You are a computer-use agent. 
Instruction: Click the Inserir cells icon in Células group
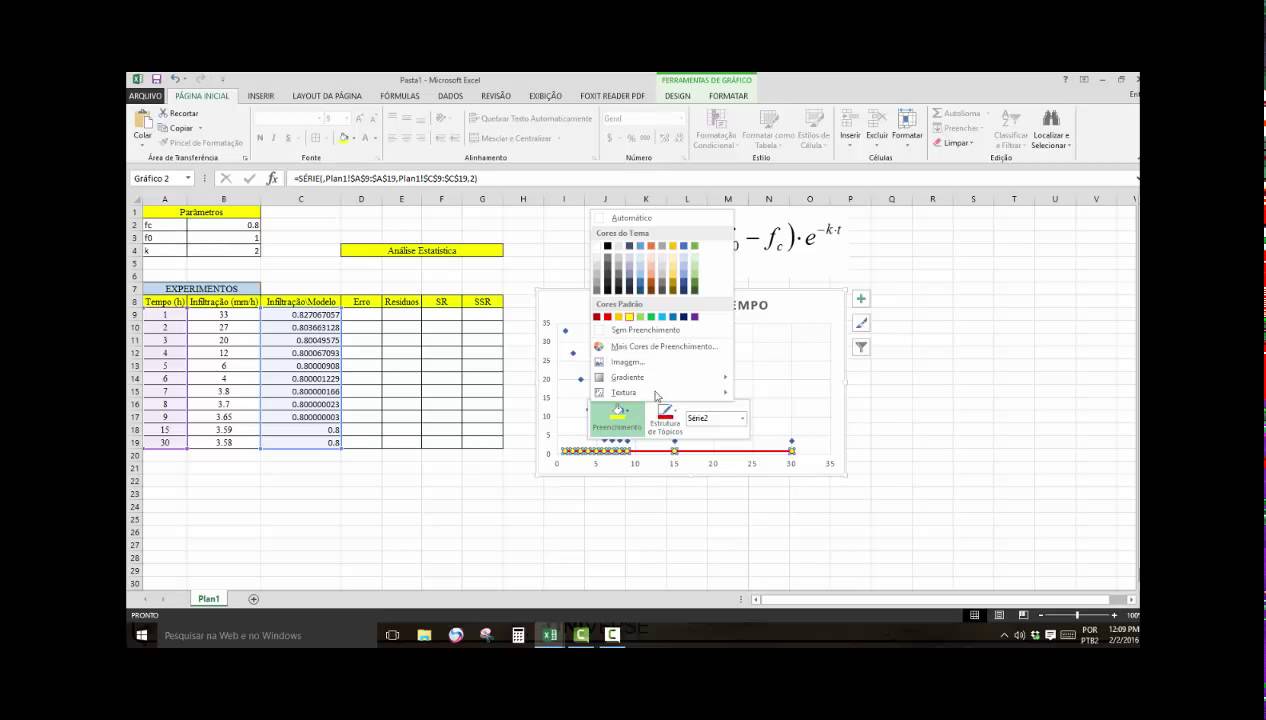(849, 118)
